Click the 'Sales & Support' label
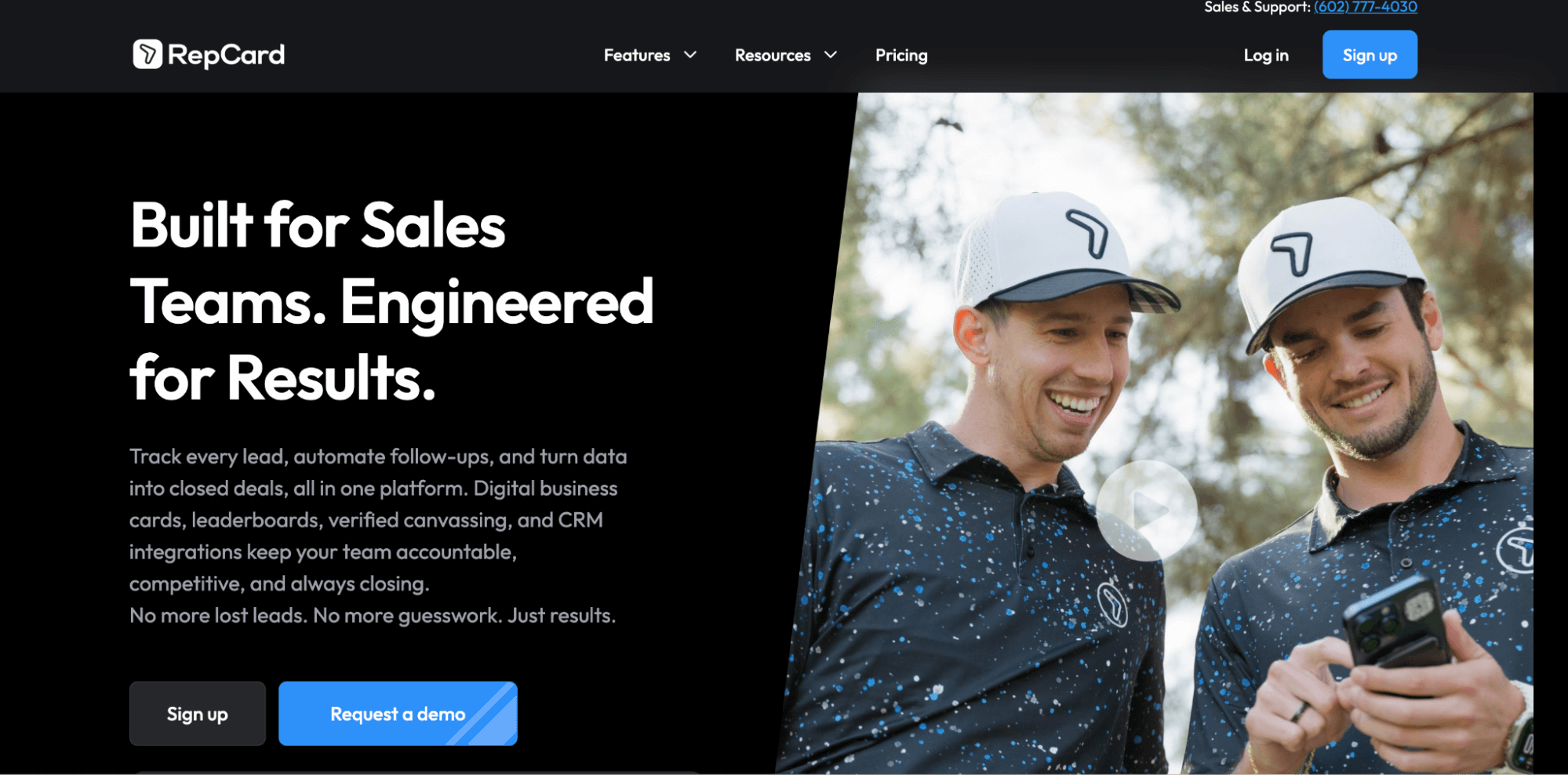Viewport: 1568px width, 775px height. [1257, 7]
